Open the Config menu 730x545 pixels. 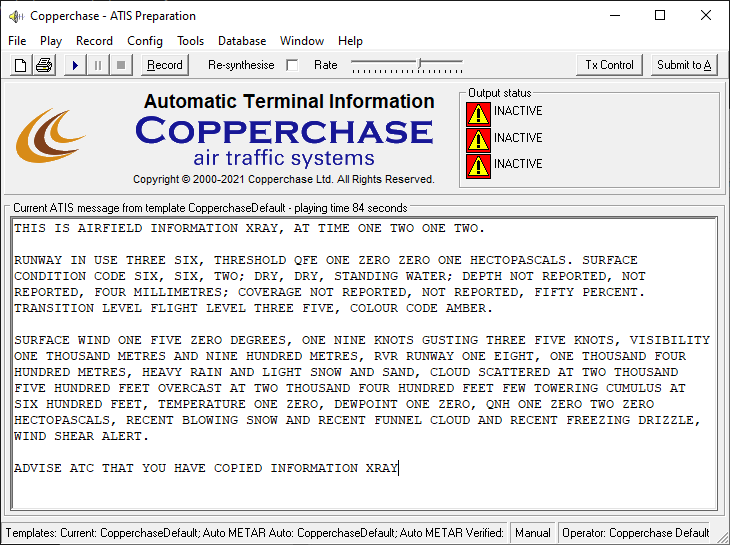click(145, 41)
